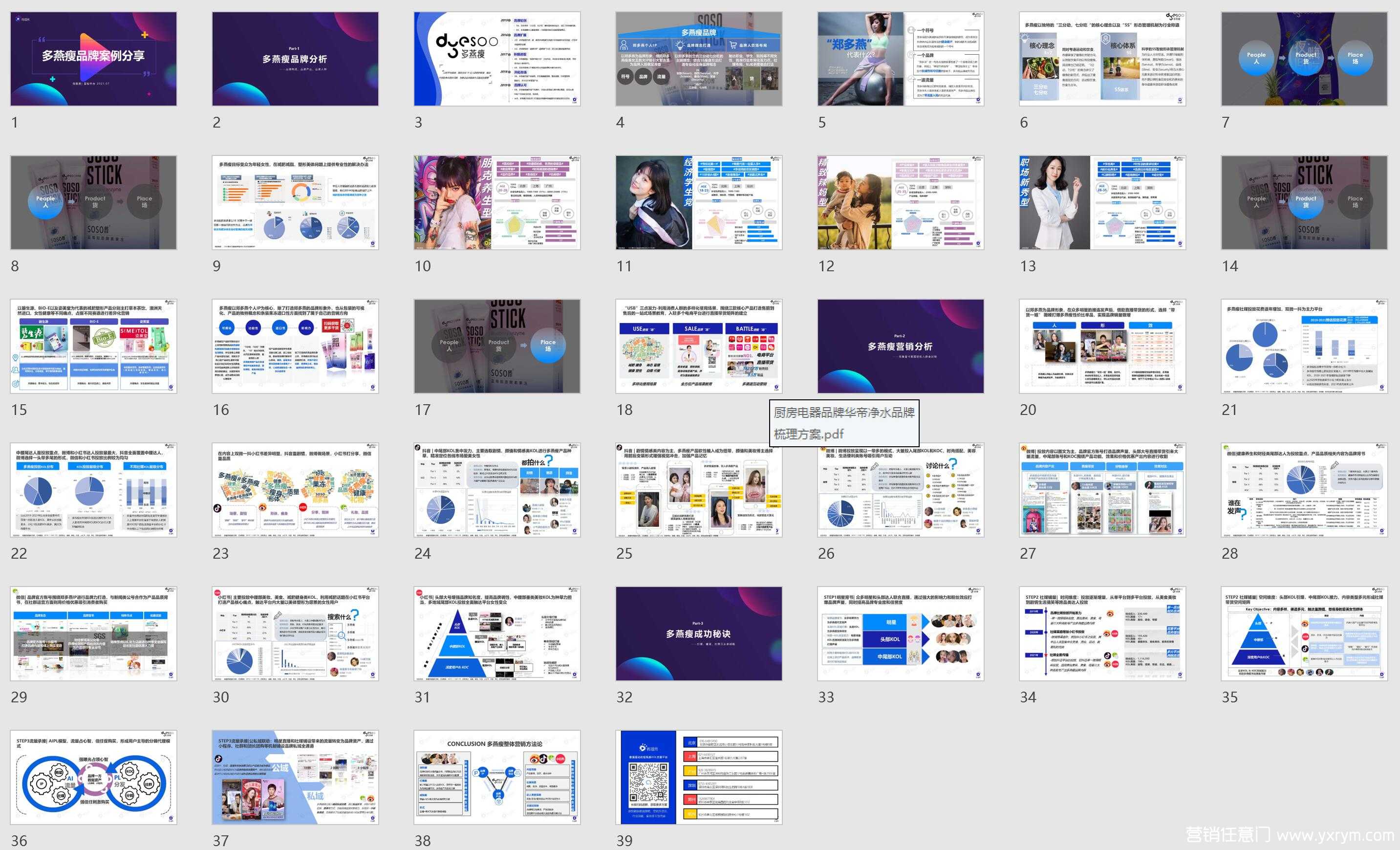Screen dimensions: 1400x850
Task: Open slide 36 STEP3 AIPL gears diagram
Action: point(93,778)
